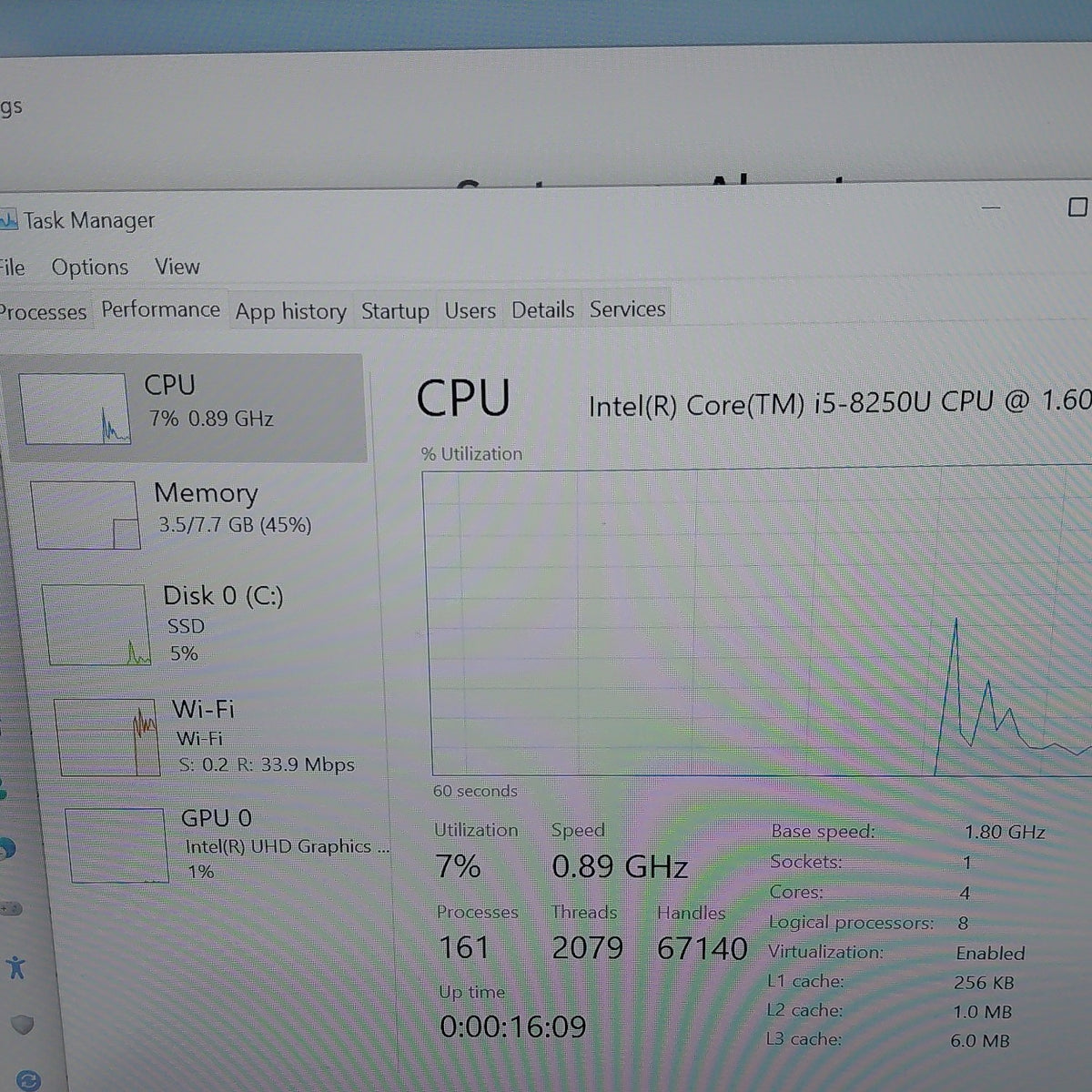Image resolution: width=1092 pixels, height=1092 pixels.
Task: Click the % Utilization graph label
Action: (x=471, y=453)
